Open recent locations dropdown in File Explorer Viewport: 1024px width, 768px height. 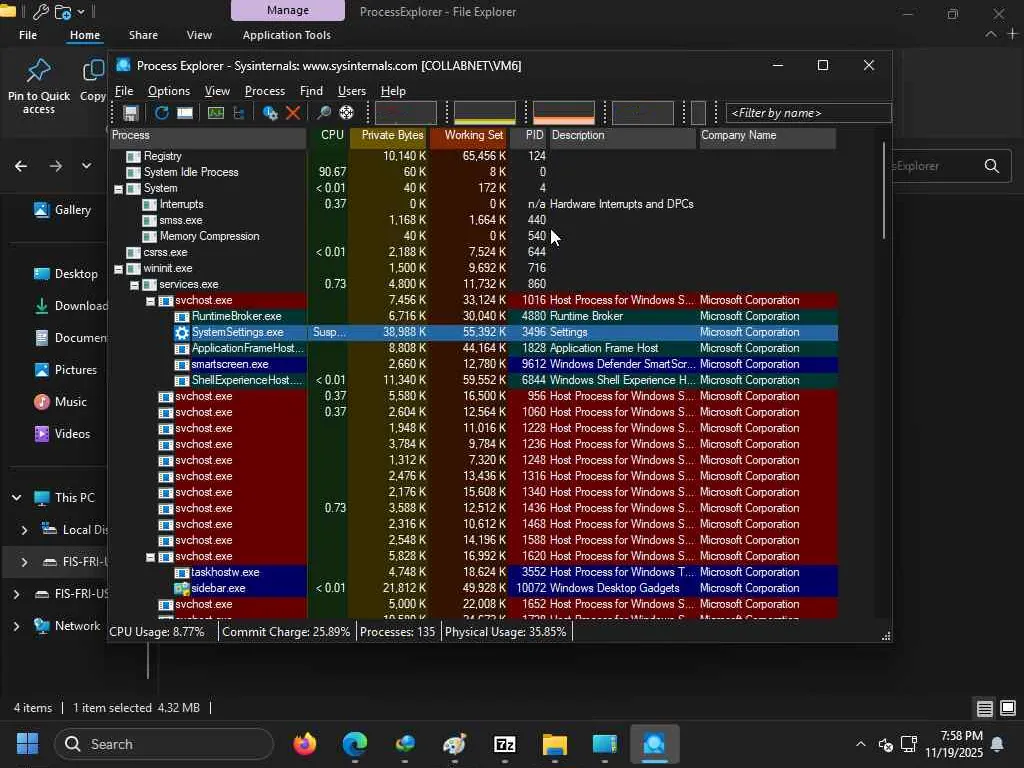point(86,166)
